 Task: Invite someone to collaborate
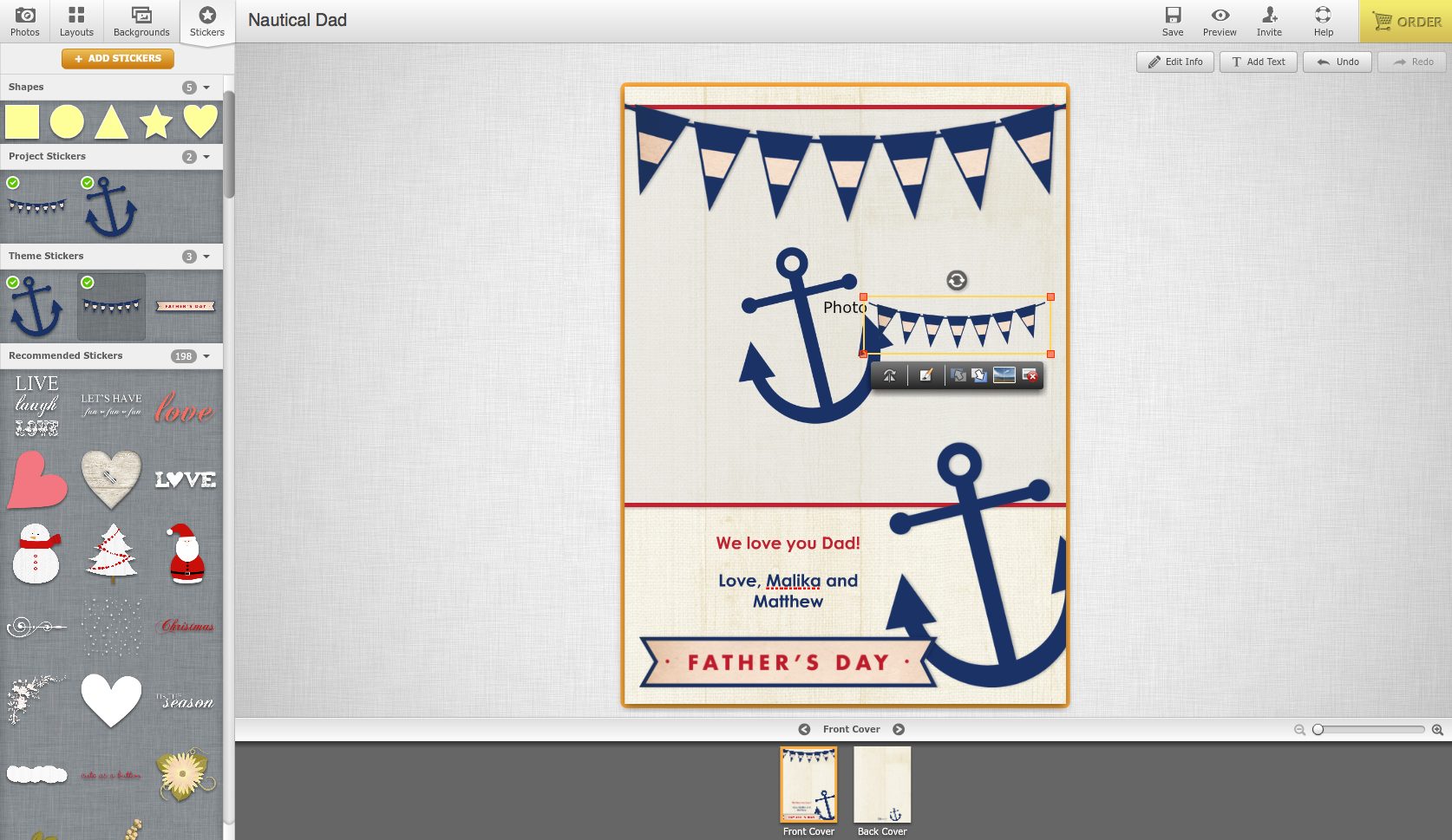click(1269, 21)
